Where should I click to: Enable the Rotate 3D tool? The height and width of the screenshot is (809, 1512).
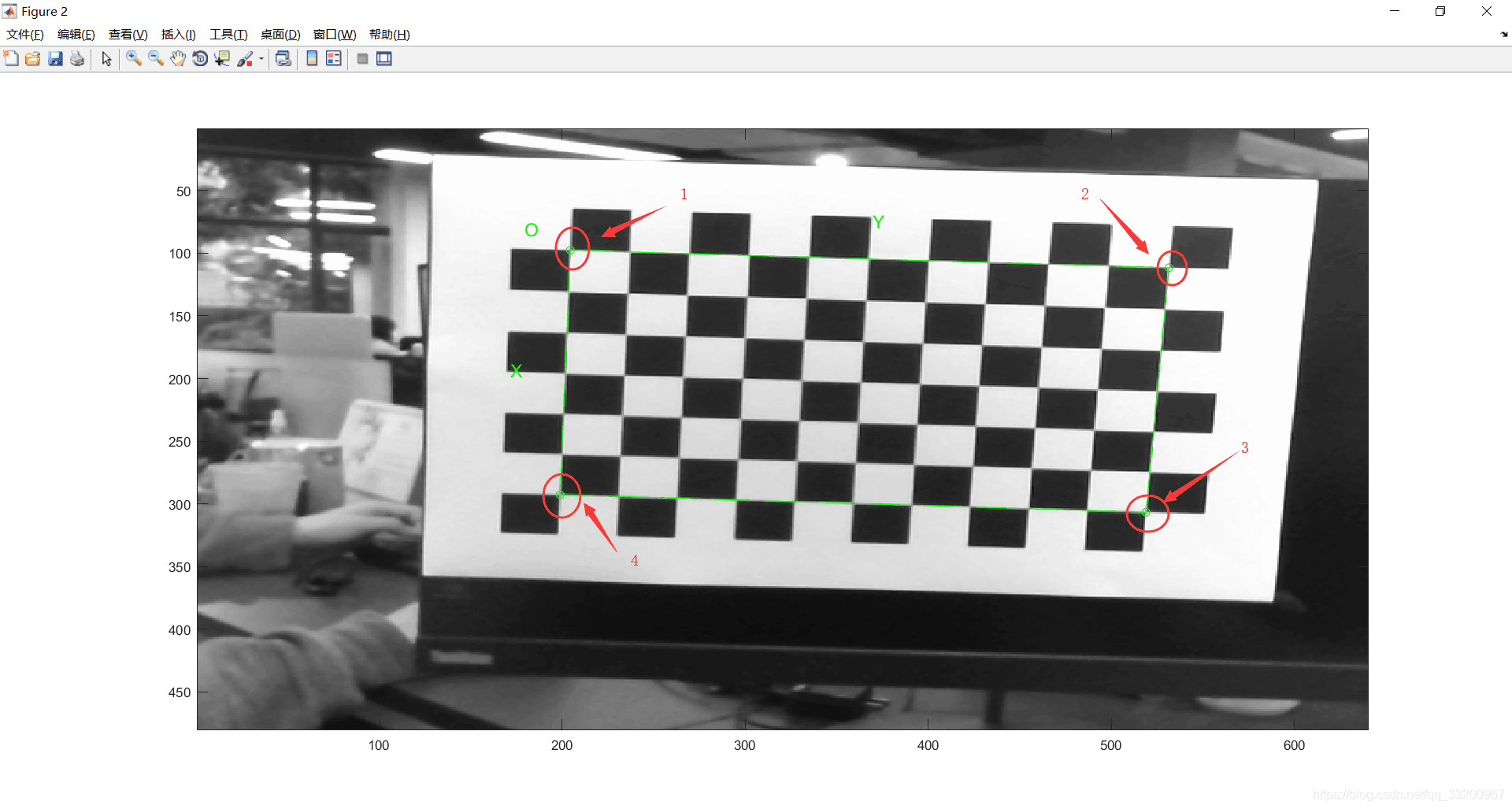tap(200, 59)
